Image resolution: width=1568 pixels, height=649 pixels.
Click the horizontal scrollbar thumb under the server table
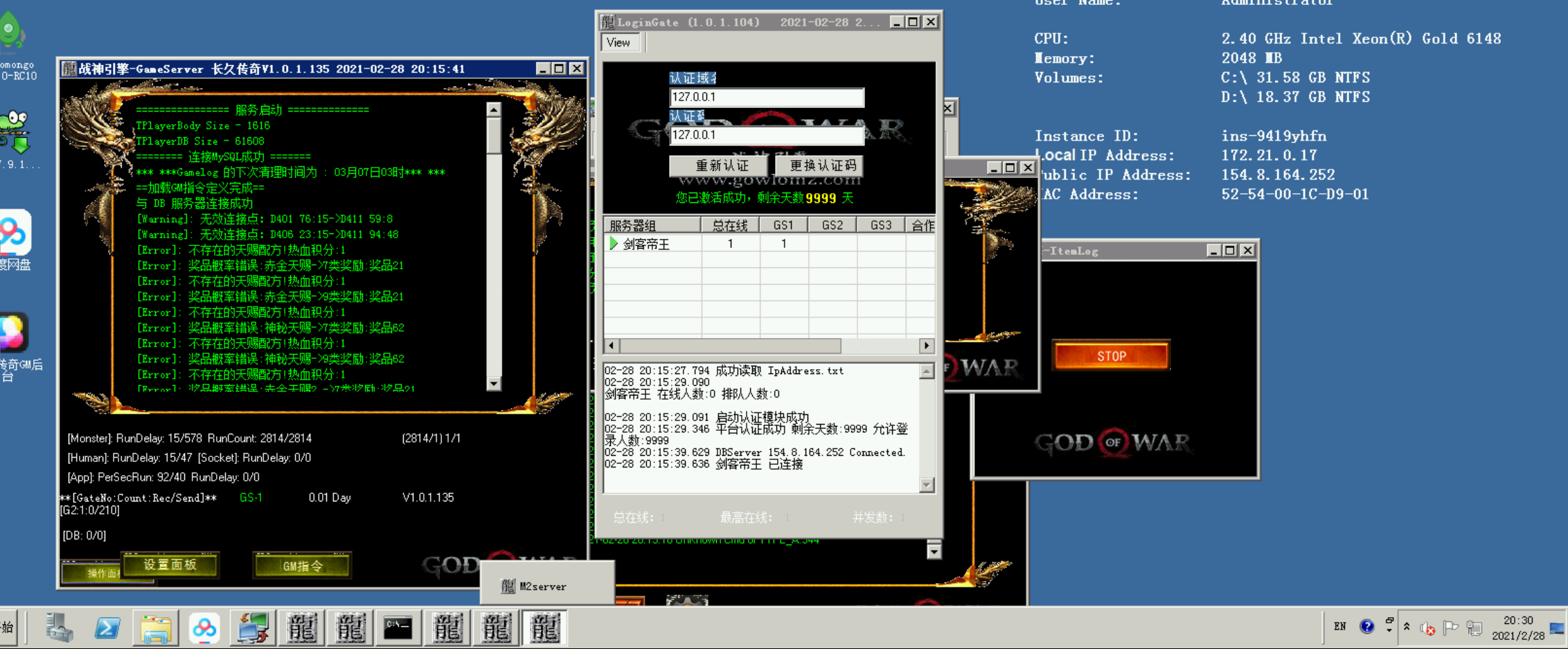click(x=731, y=346)
